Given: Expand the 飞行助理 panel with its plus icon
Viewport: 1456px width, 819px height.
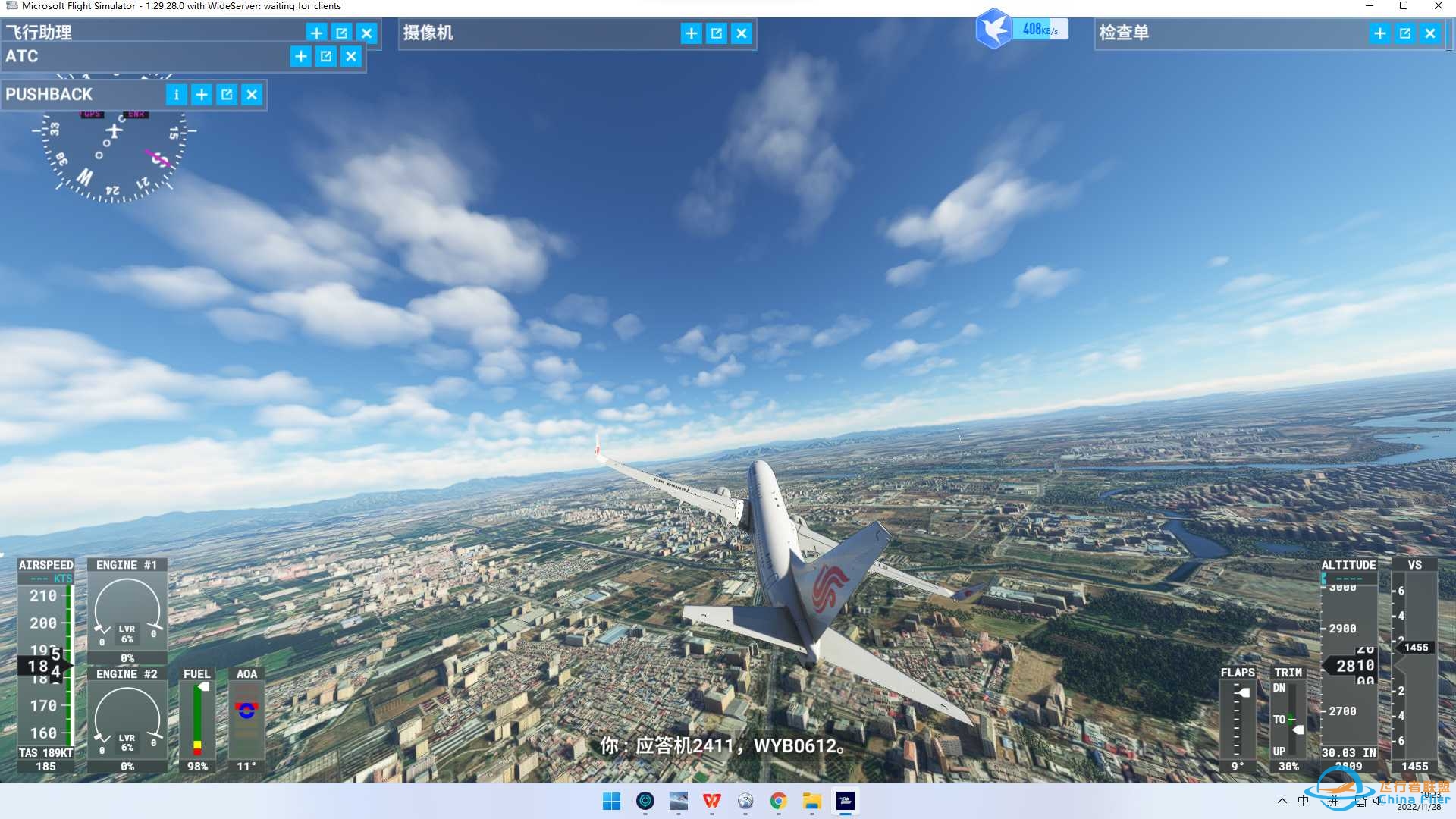Looking at the screenshot, I should click(x=316, y=33).
